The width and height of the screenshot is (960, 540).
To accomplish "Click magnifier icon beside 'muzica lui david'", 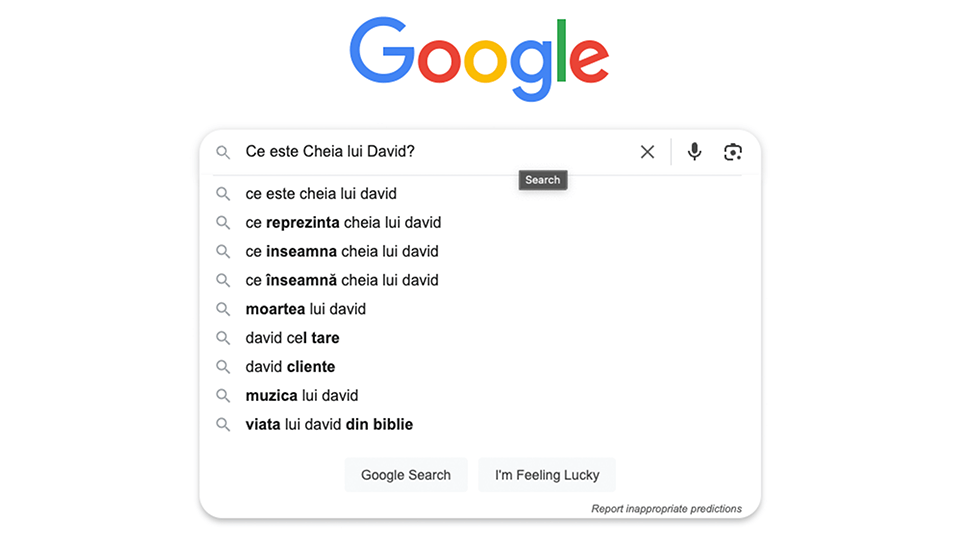I will tap(223, 396).
